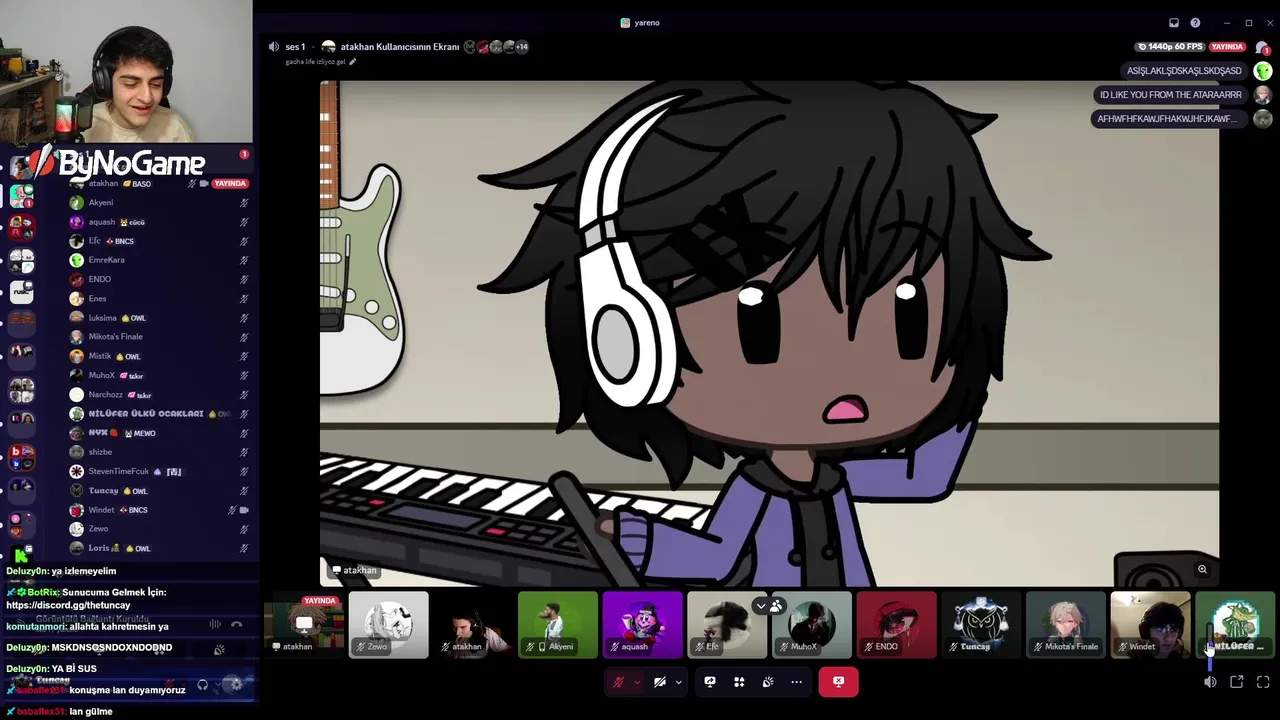Click the green avatar beside first chat bubble
Image resolution: width=1280 pixels, height=720 pixels.
coord(1263,71)
